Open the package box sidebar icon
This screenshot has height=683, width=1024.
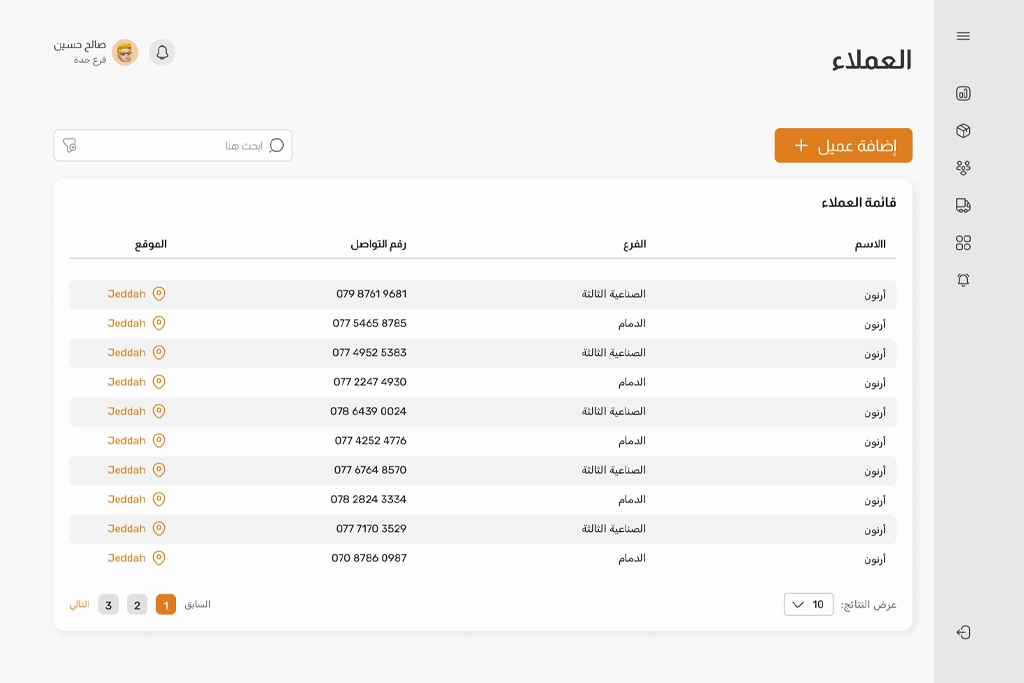963,131
